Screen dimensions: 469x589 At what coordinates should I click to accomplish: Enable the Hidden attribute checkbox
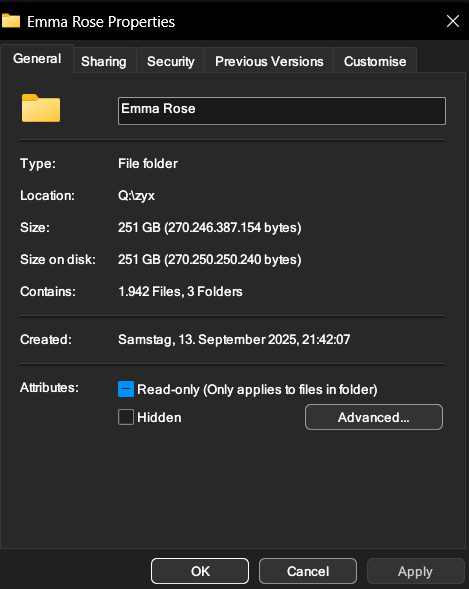click(x=126, y=417)
